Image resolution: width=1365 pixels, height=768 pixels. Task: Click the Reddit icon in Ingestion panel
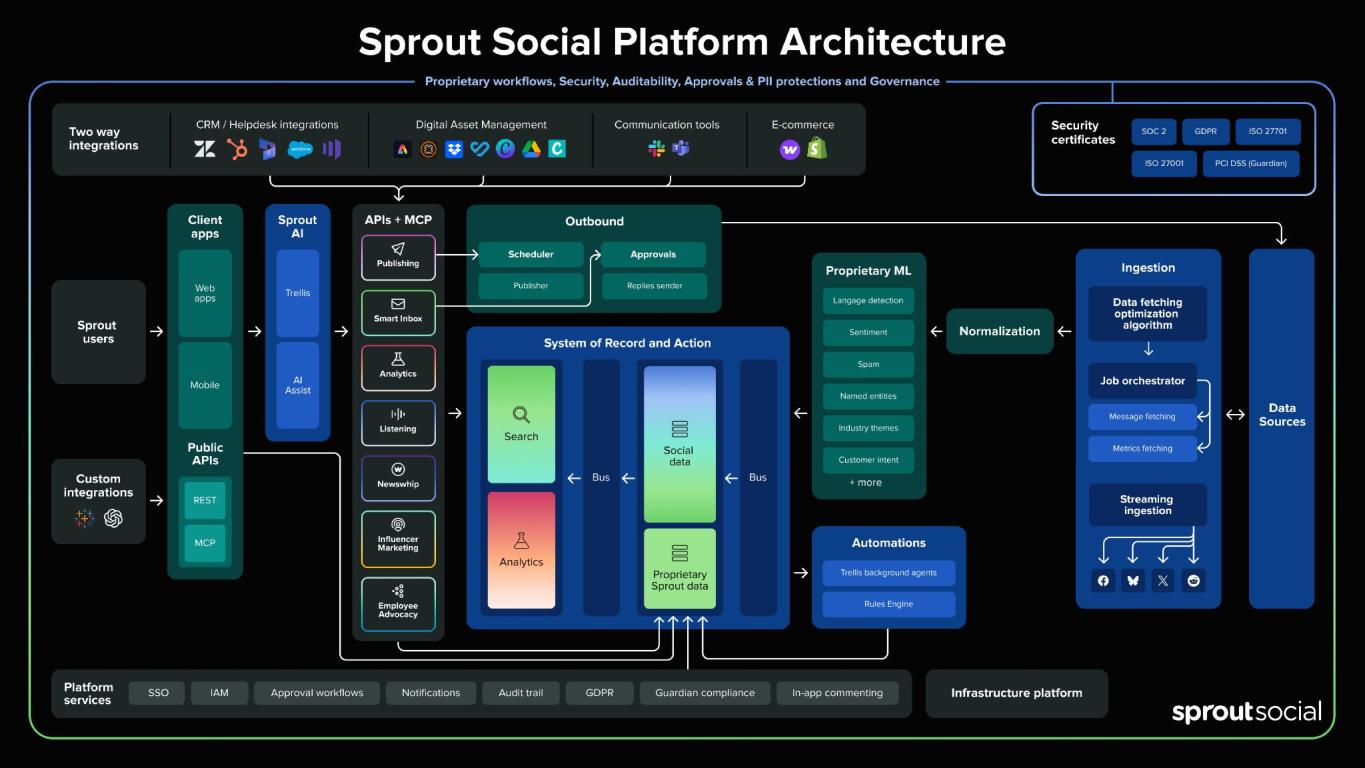(x=1193, y=581)
